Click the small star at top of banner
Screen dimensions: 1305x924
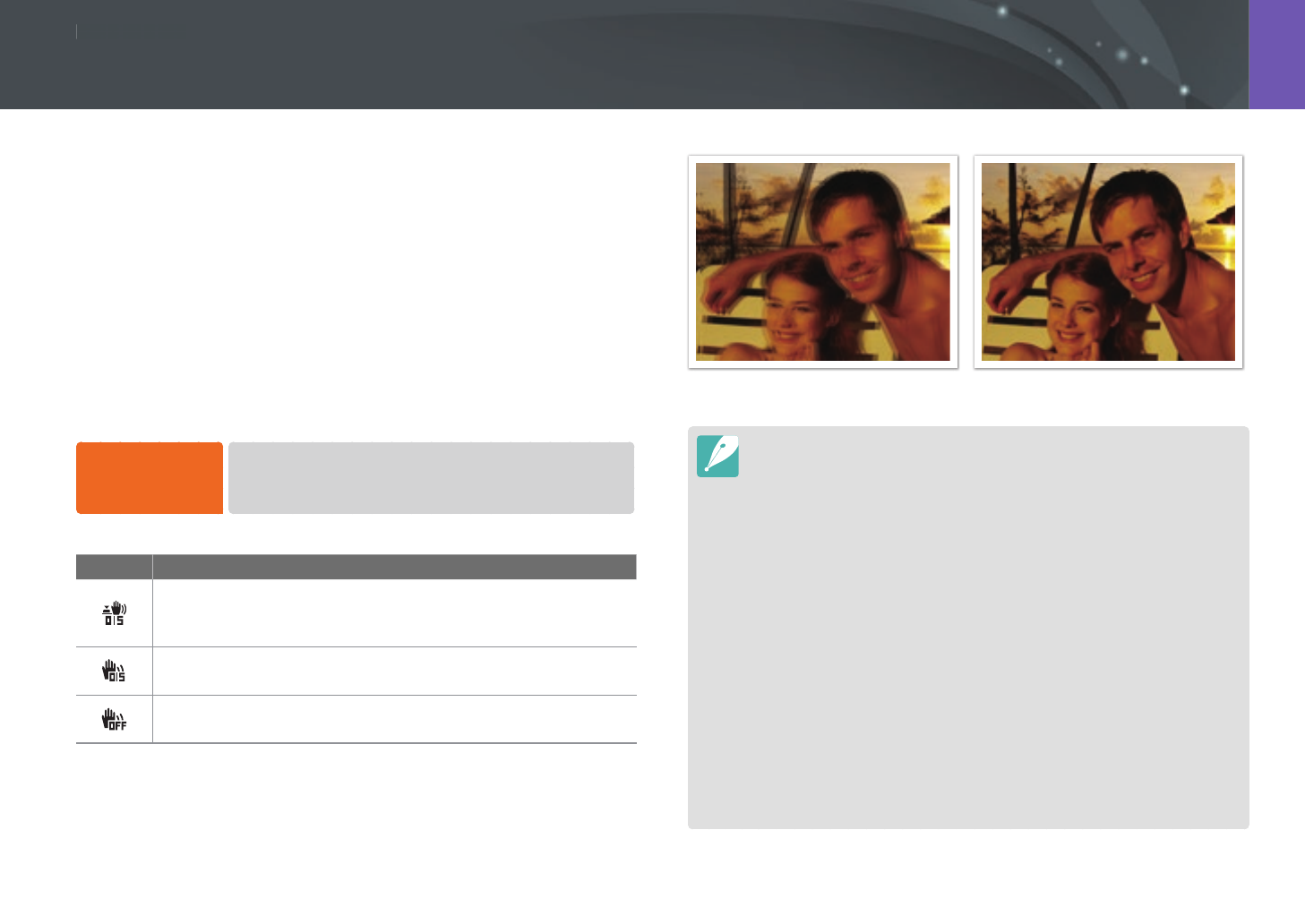click(x=1002, y=11)
